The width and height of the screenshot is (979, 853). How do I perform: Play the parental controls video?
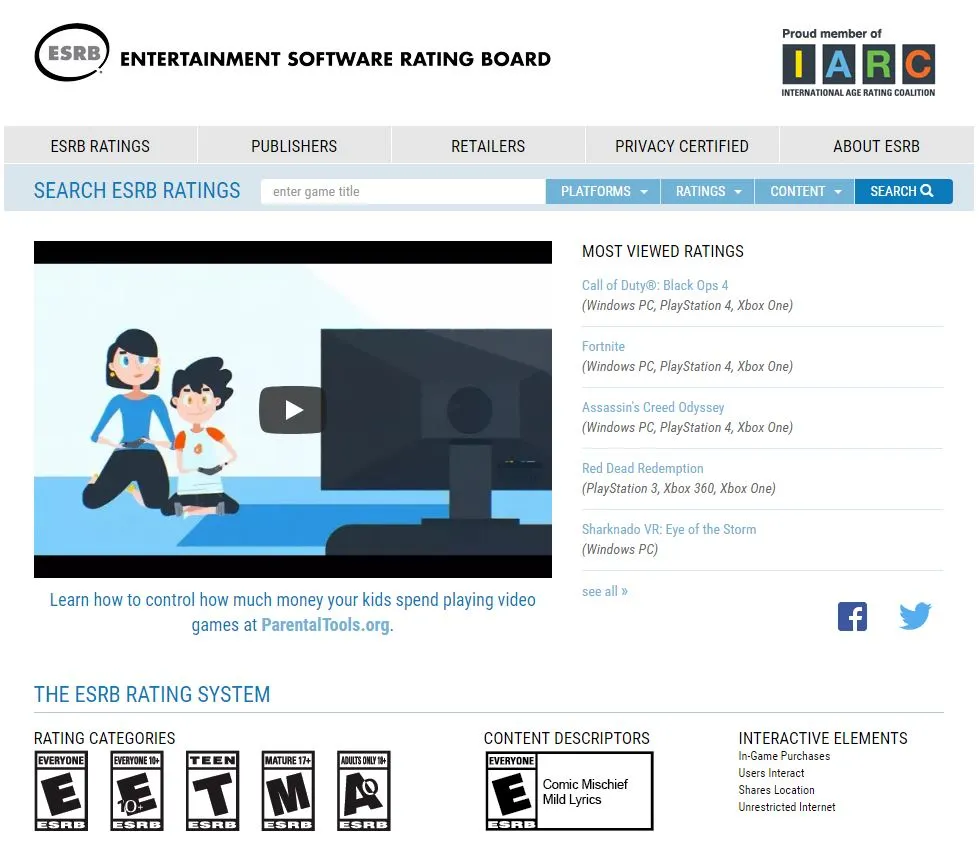click(292, 409)
